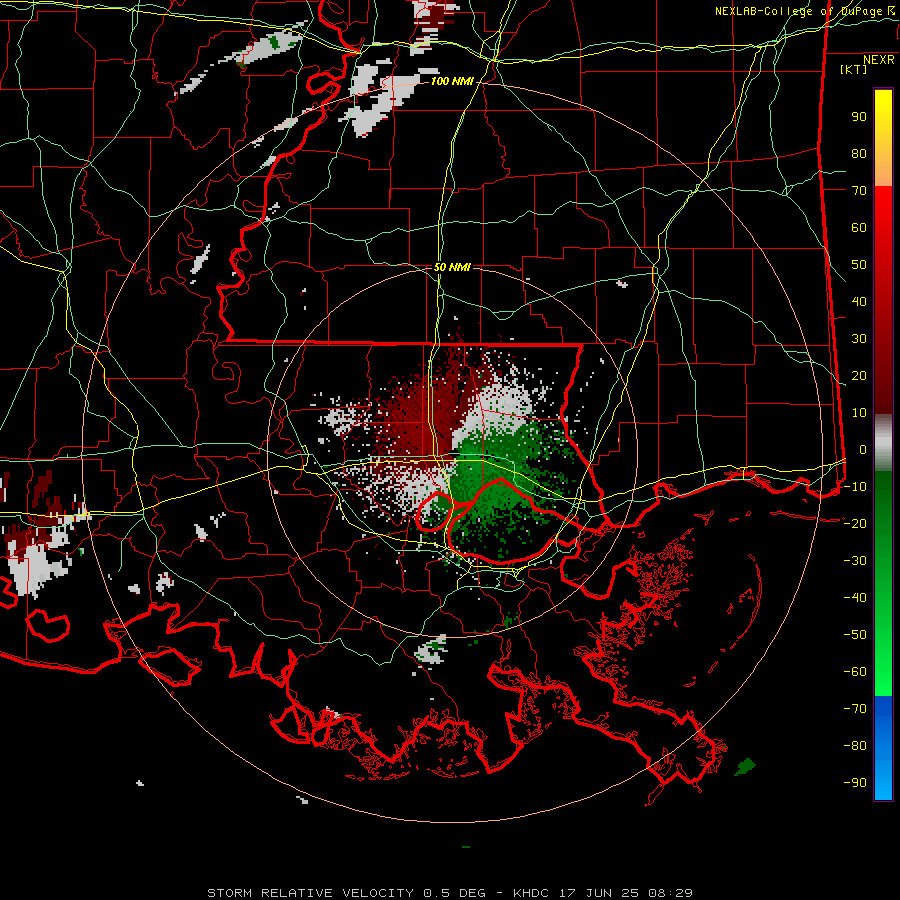Screen dimensions: 900x900
Task: Click the 0 value on the velocity scale
Action: 863,450
